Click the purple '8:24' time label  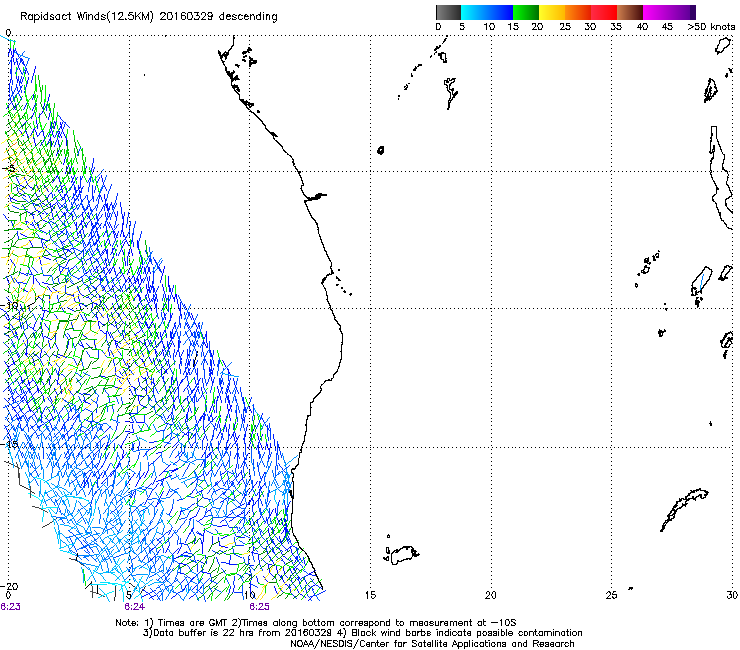(135, 607)
